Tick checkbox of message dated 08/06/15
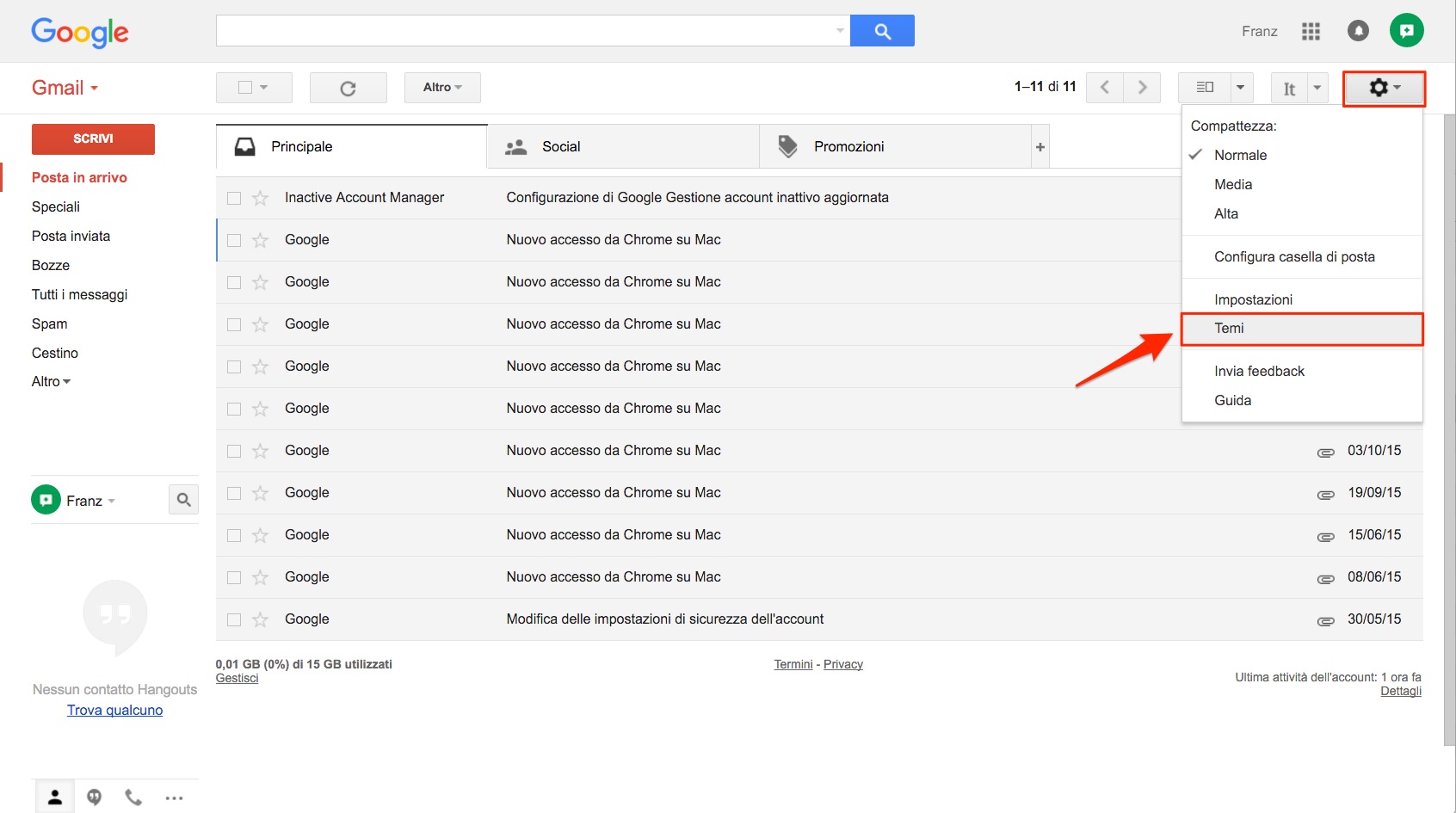Screen dimensions: 1456x813 (234, 577)
